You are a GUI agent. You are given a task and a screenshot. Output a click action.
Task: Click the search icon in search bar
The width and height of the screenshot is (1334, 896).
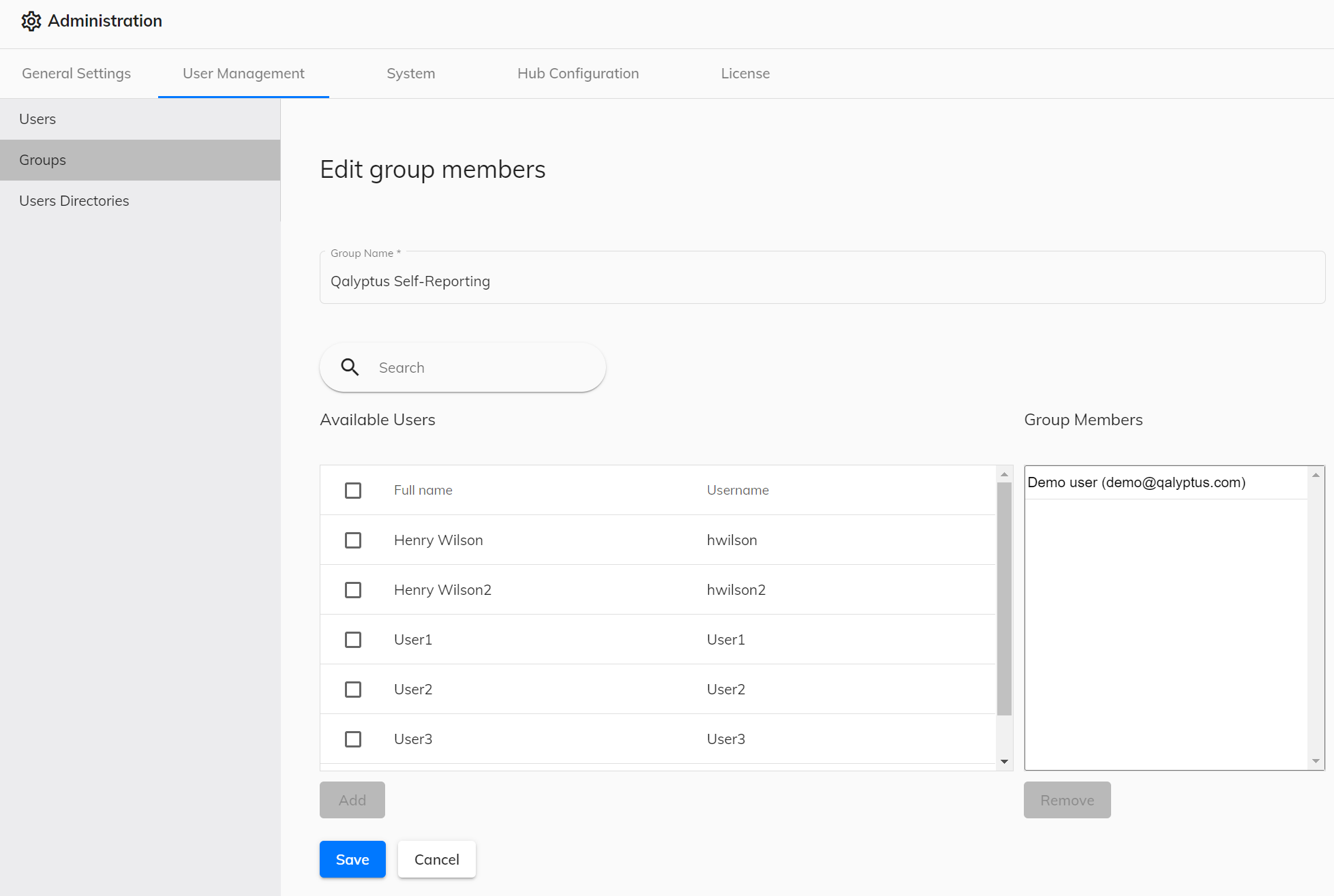350,366
